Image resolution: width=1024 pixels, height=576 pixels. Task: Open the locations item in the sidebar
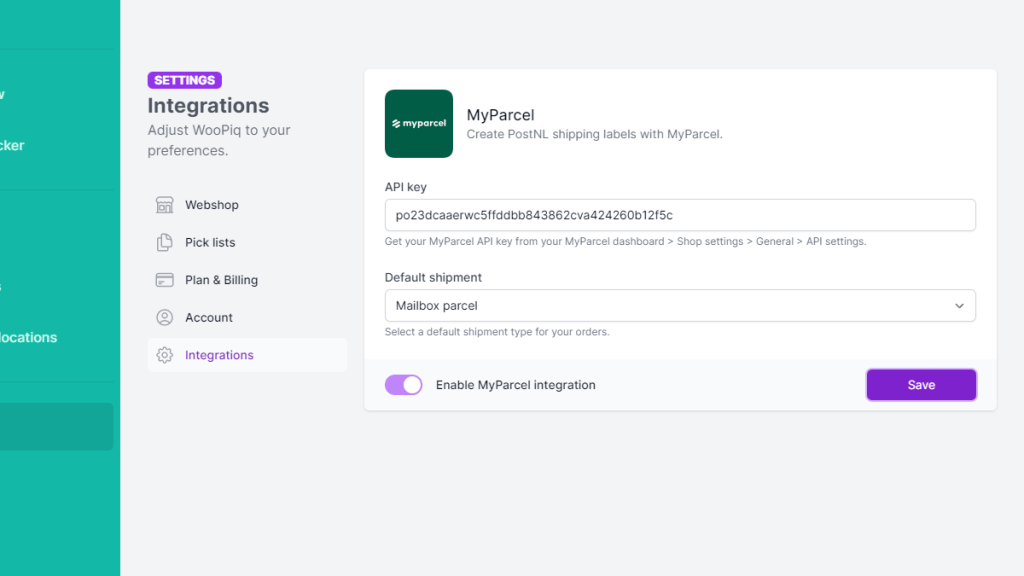point(29,338)
